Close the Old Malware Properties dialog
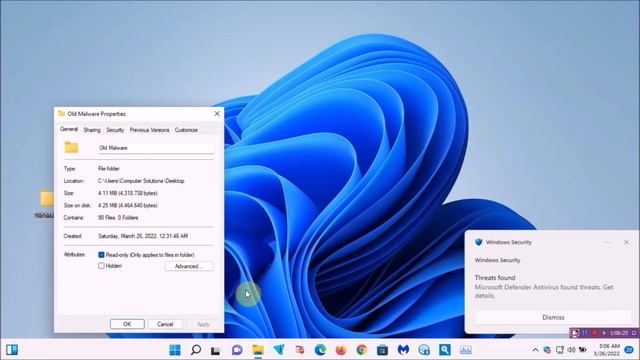640x360 pixels. (x=217, y=113)
